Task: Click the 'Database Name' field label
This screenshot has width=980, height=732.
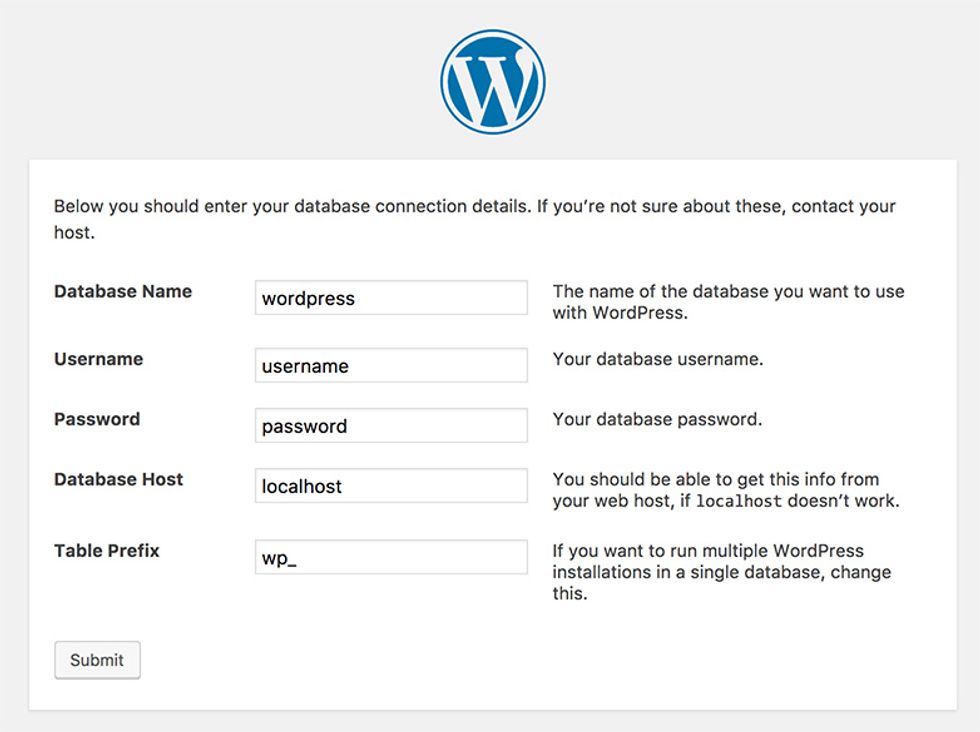Action: (123, 291)
